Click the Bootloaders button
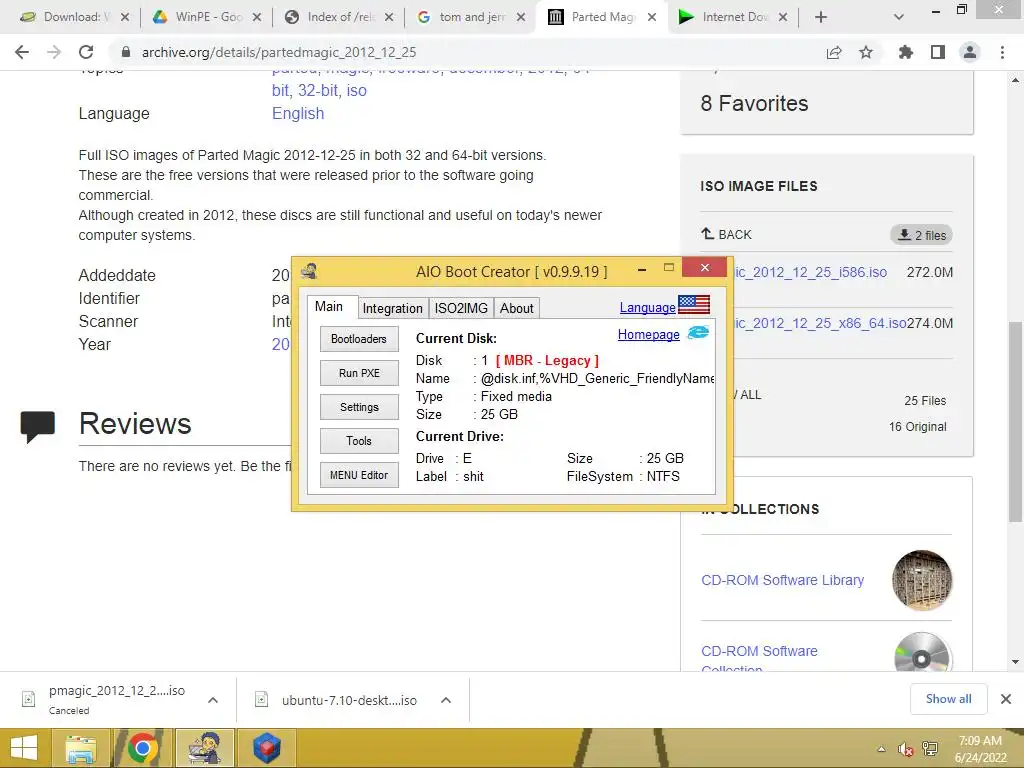The width and height of the screenshot is (1024, 768). click(x=359, y=339)
